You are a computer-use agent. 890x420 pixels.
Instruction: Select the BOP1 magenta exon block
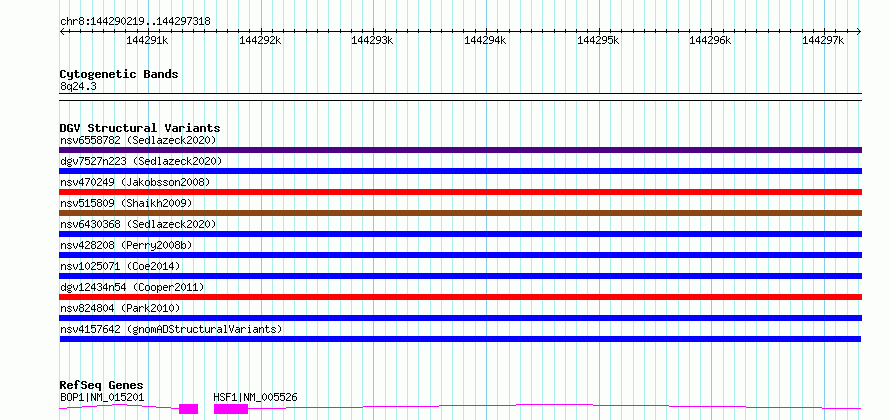pyautogui.click(x=188, y=409)
